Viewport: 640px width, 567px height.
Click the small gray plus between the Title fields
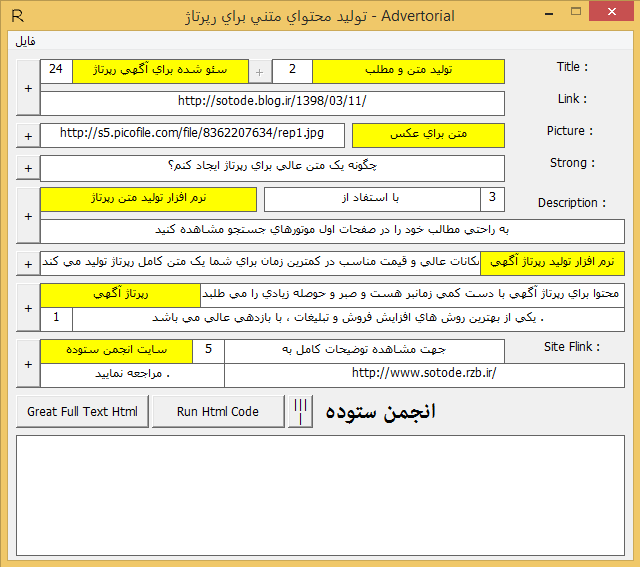click(259, 72)
